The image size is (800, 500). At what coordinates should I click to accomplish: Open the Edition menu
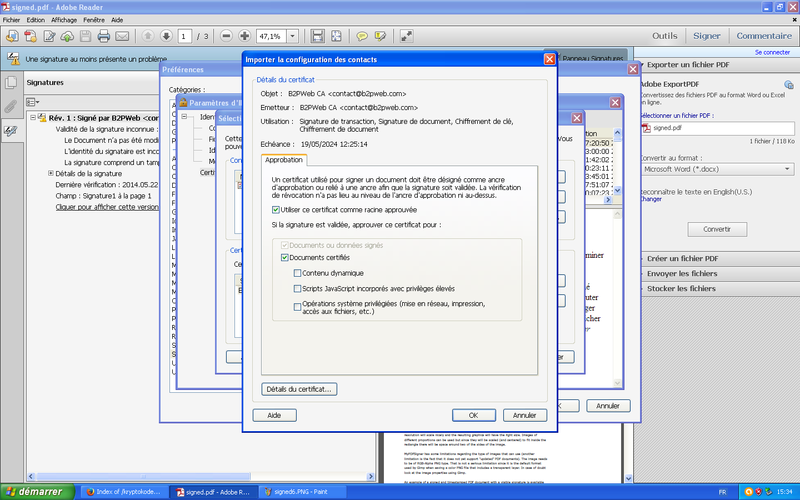click(36, 20)
